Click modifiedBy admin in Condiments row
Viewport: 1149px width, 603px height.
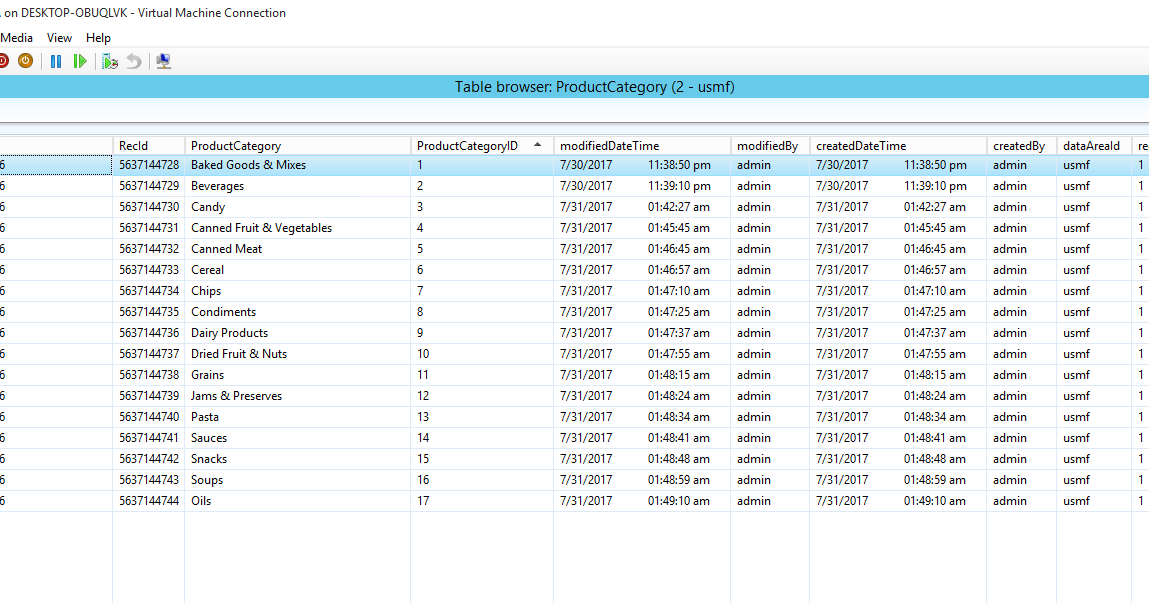pos(754,312)
